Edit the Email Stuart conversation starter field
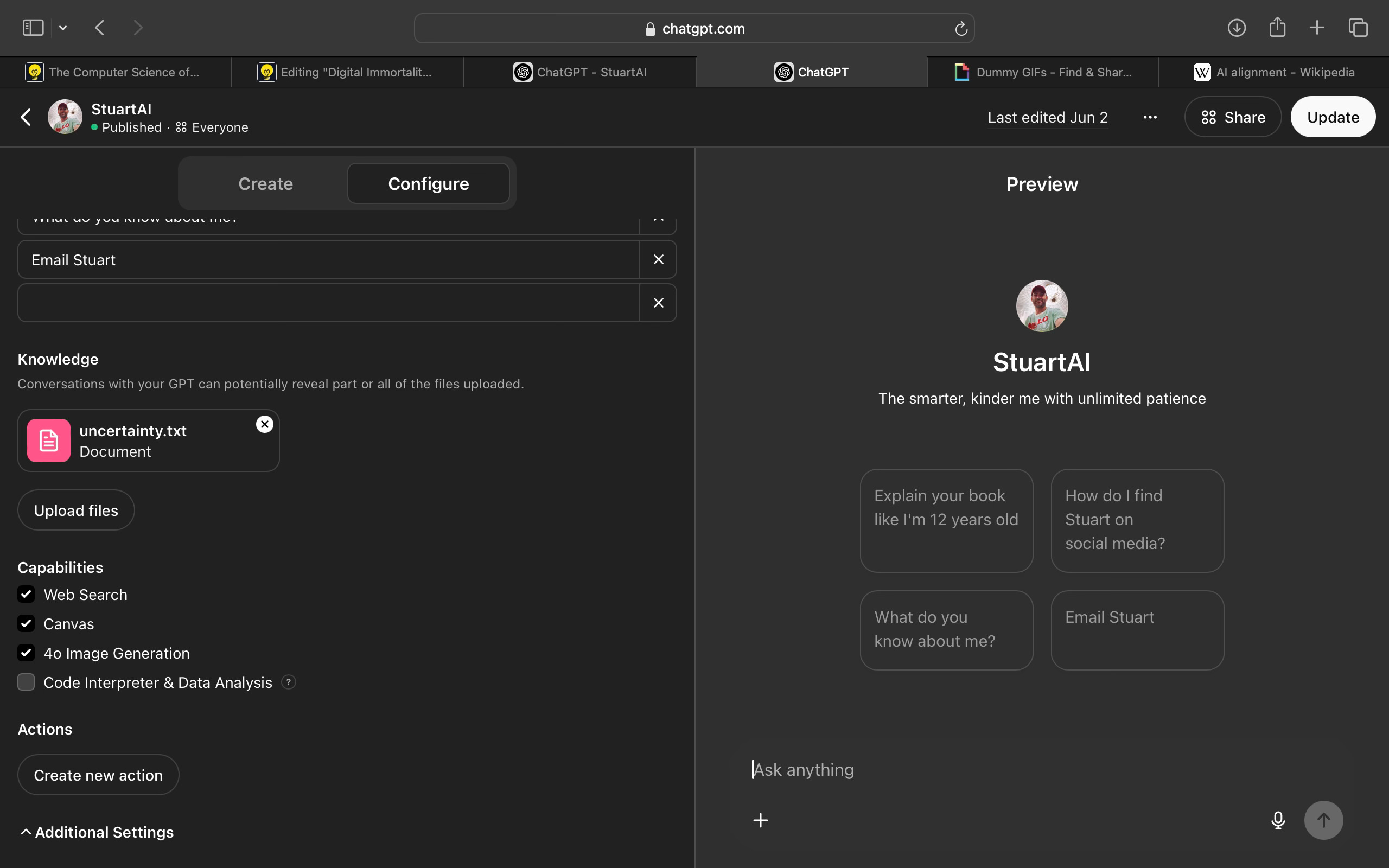This screenshot has height=868, width=1389. (x=328, y=259)
